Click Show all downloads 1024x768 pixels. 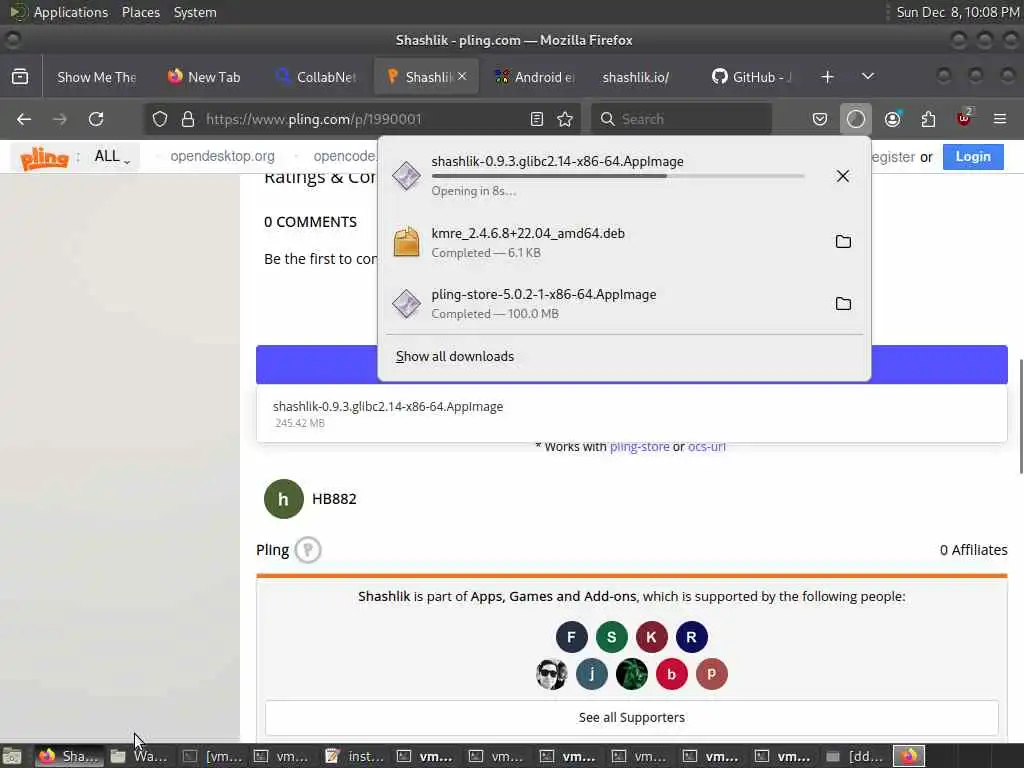click(455, 357)
